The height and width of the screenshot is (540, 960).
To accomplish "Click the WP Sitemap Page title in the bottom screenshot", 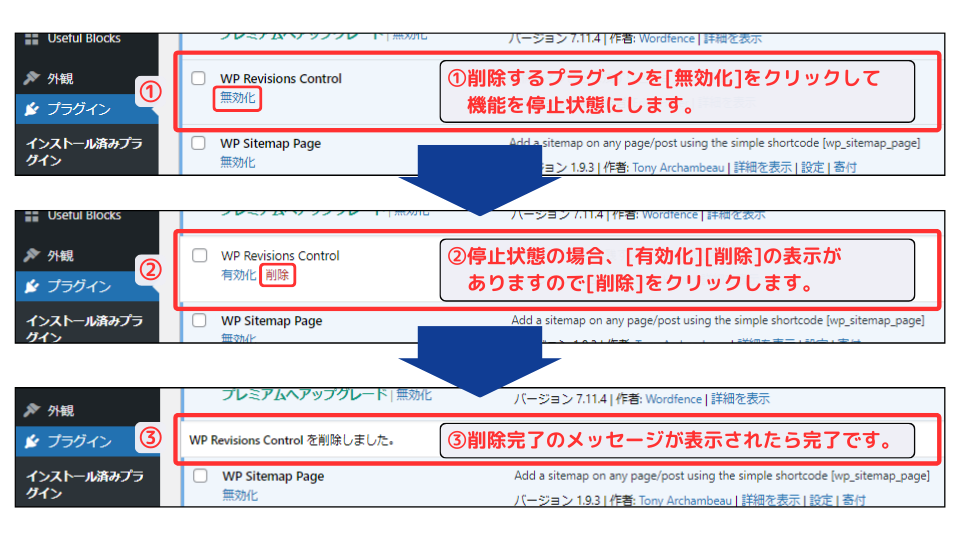I will tap(273, 476).
